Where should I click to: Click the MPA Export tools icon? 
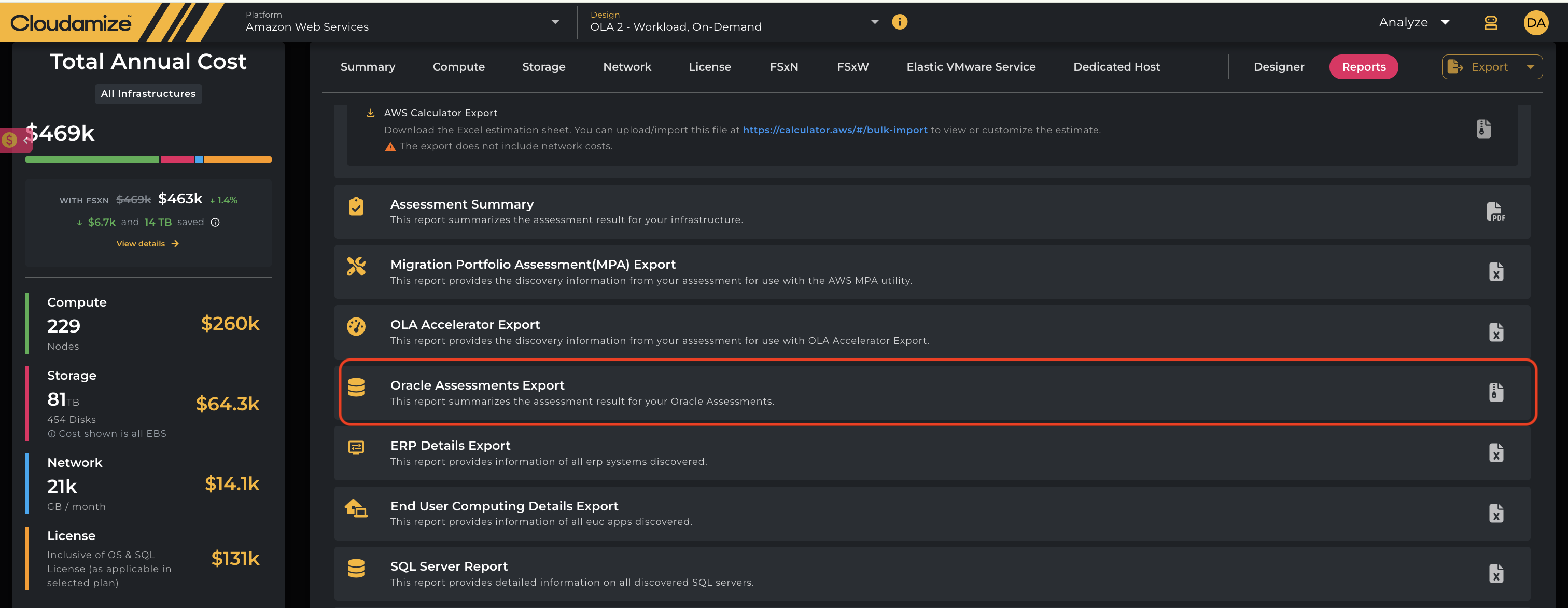coord(356,266)
